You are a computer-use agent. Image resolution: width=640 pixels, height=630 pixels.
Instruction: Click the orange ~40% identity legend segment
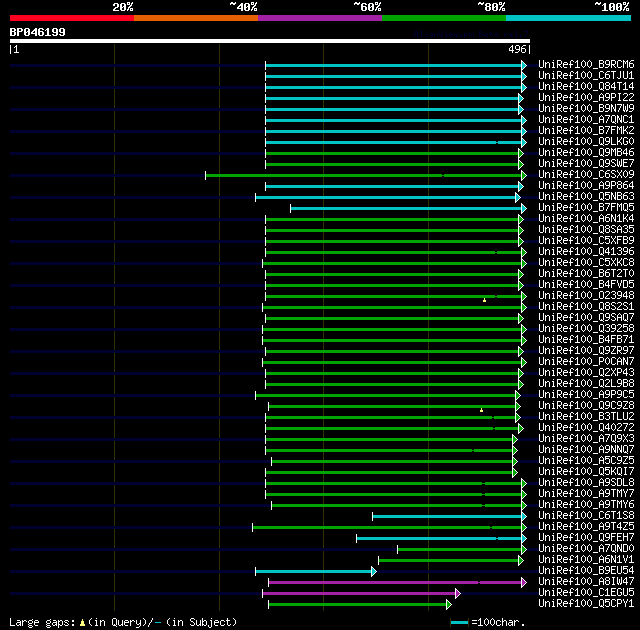point(196,18)
